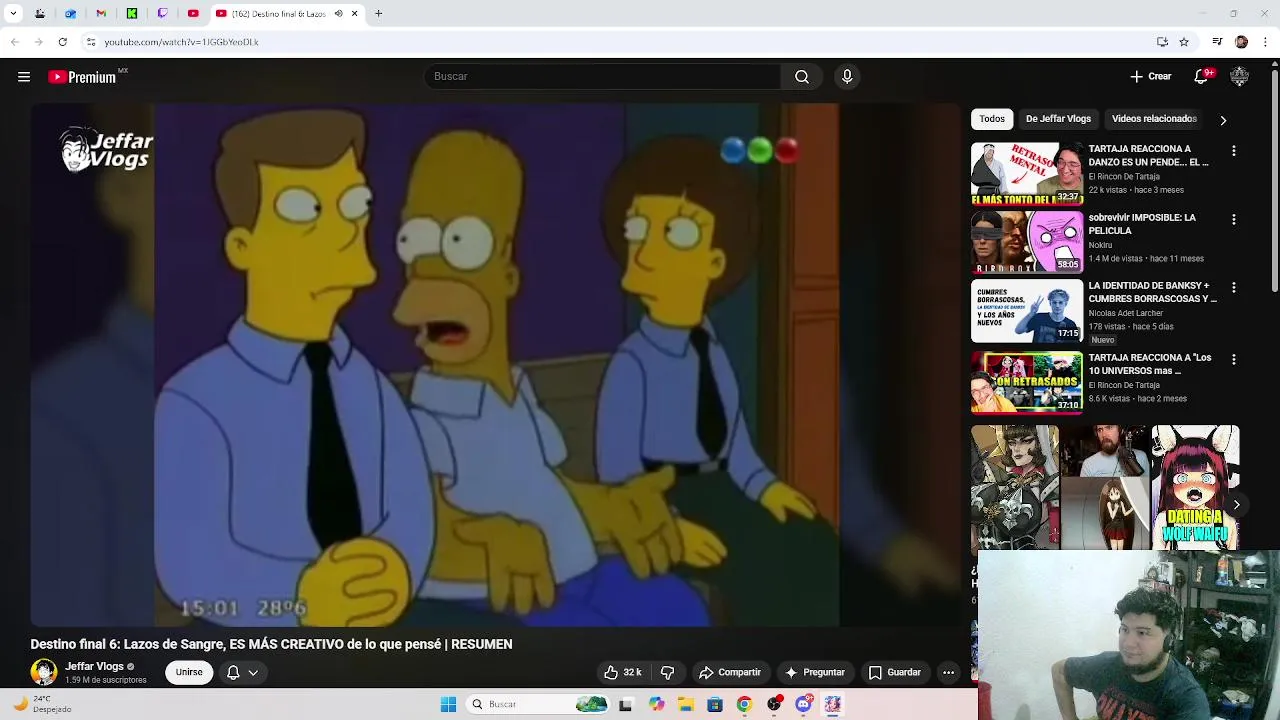Open Discord from the taskbar
The image size is (1280, 720).
click(x=803, y=705)
